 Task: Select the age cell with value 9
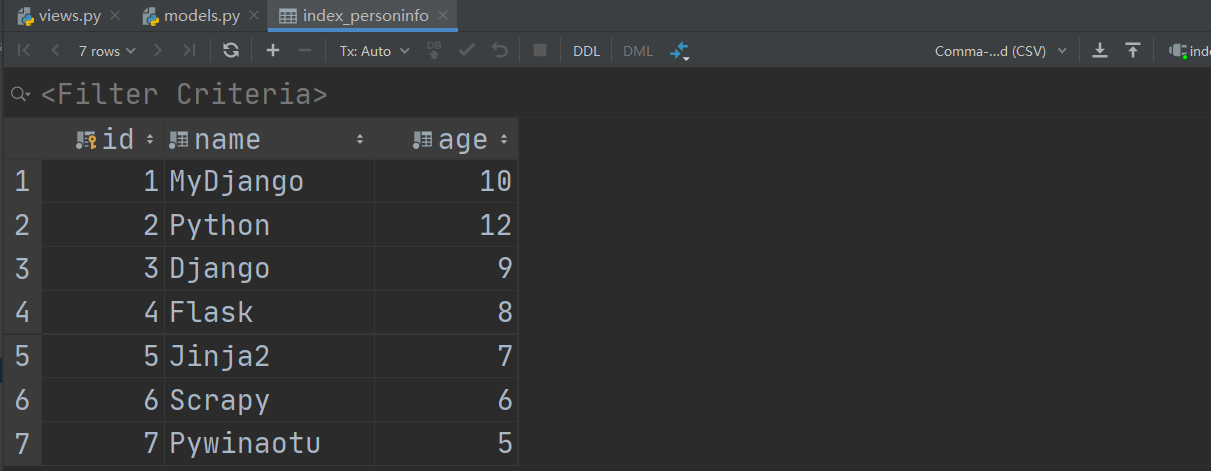coord(446,269)
